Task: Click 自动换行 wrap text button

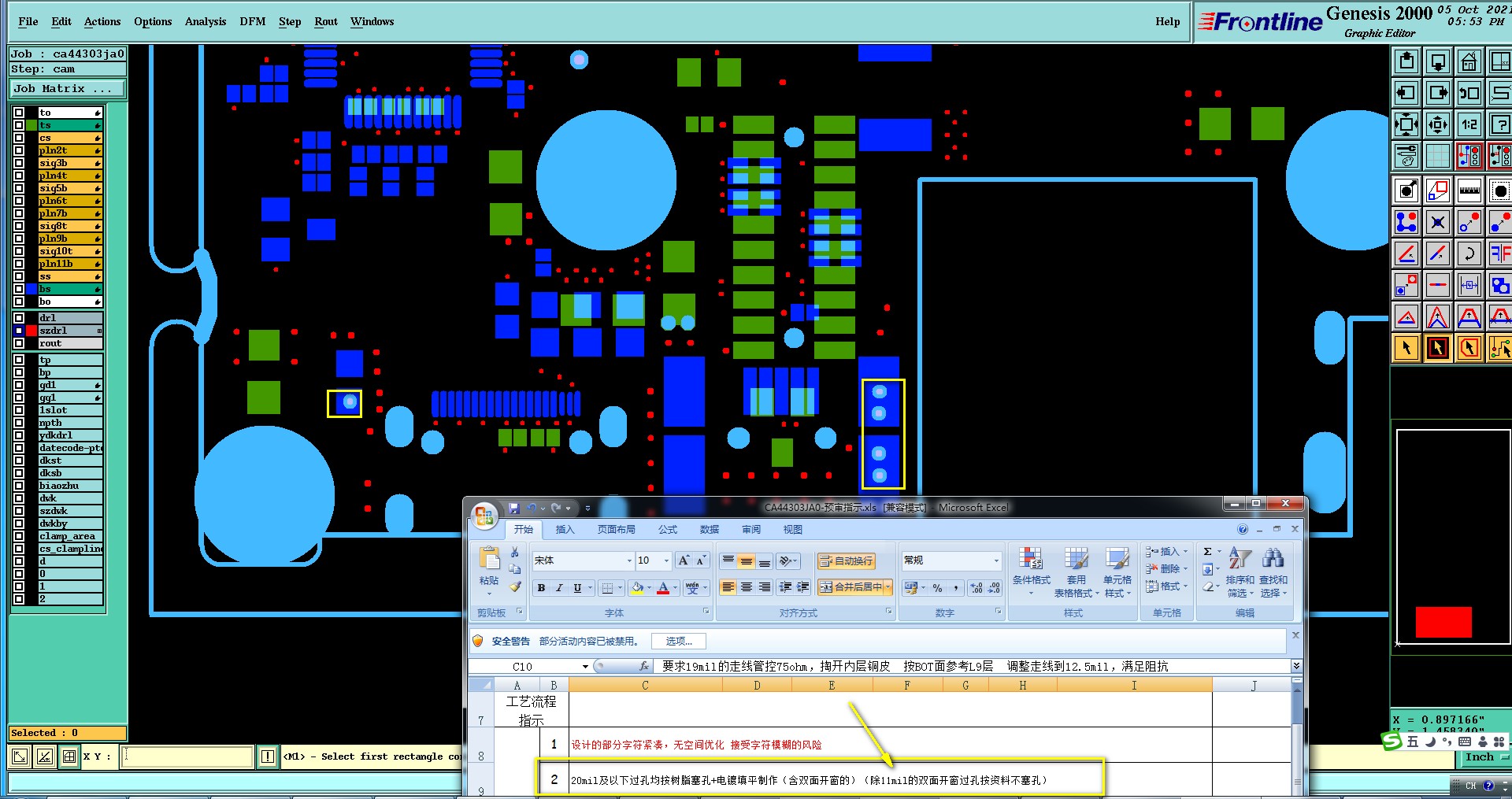Action: (x=847, y=560)
